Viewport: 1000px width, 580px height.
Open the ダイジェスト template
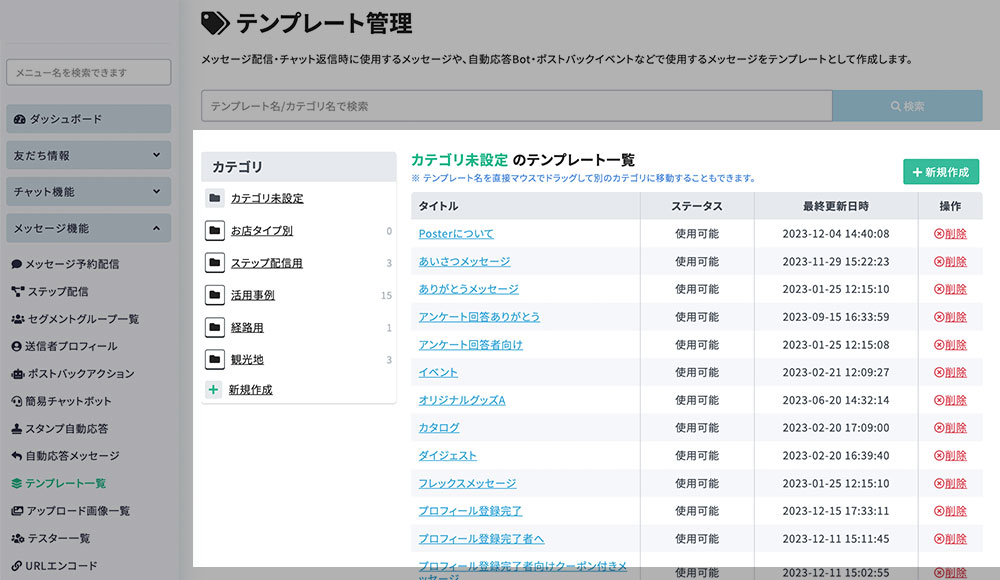tap(447, 456)
